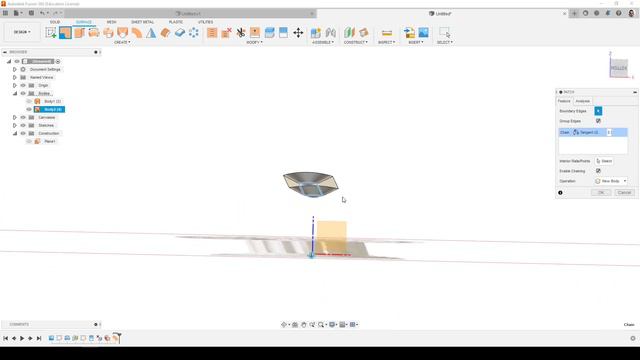
Task: Toggle the Group Edges checkbox
Action: pyautogui.click(x=598, y=121)
